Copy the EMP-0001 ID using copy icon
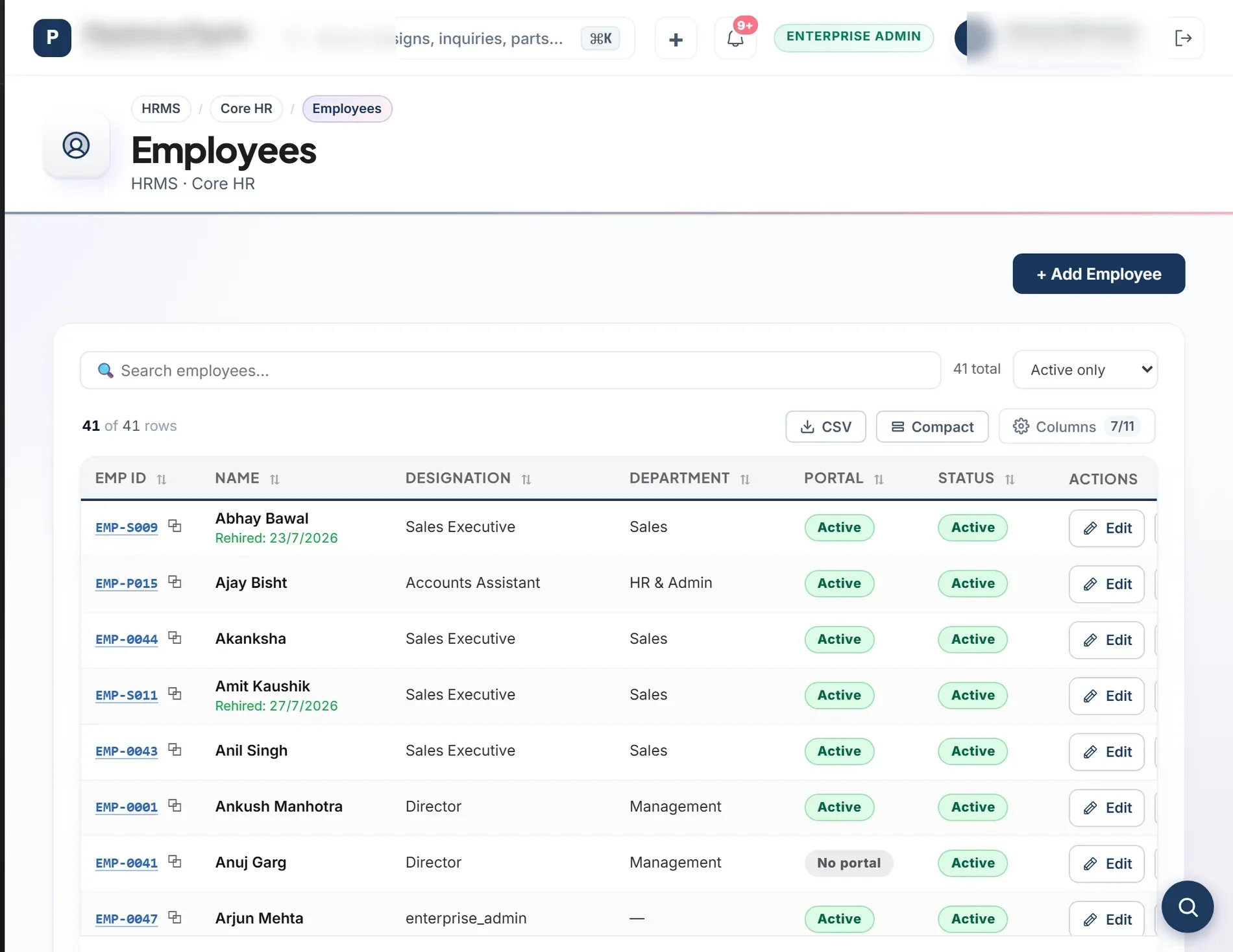 tap(175, 805)
